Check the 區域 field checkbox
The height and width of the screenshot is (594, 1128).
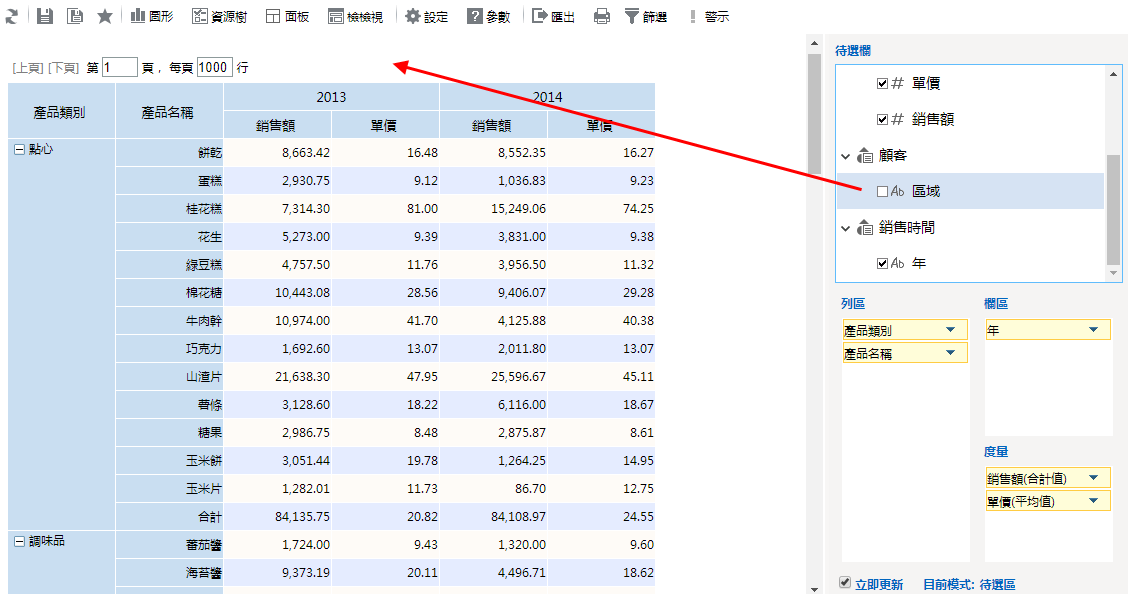point(882,191)
